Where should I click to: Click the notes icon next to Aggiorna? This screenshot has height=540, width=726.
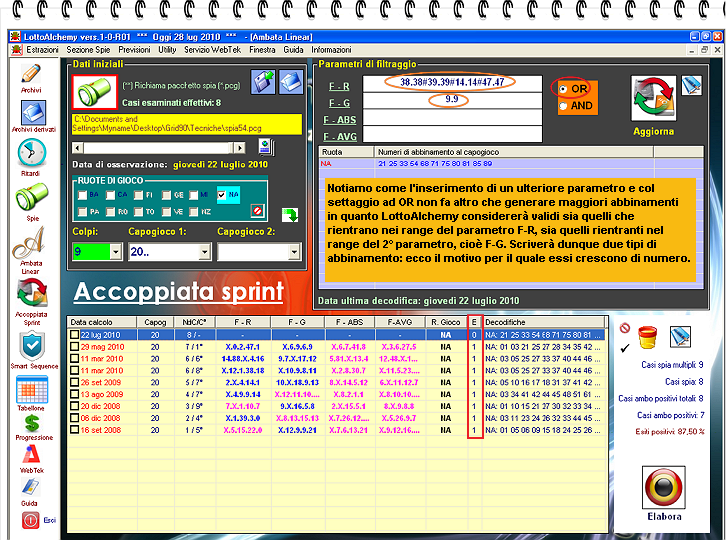(x=692, y=86)
